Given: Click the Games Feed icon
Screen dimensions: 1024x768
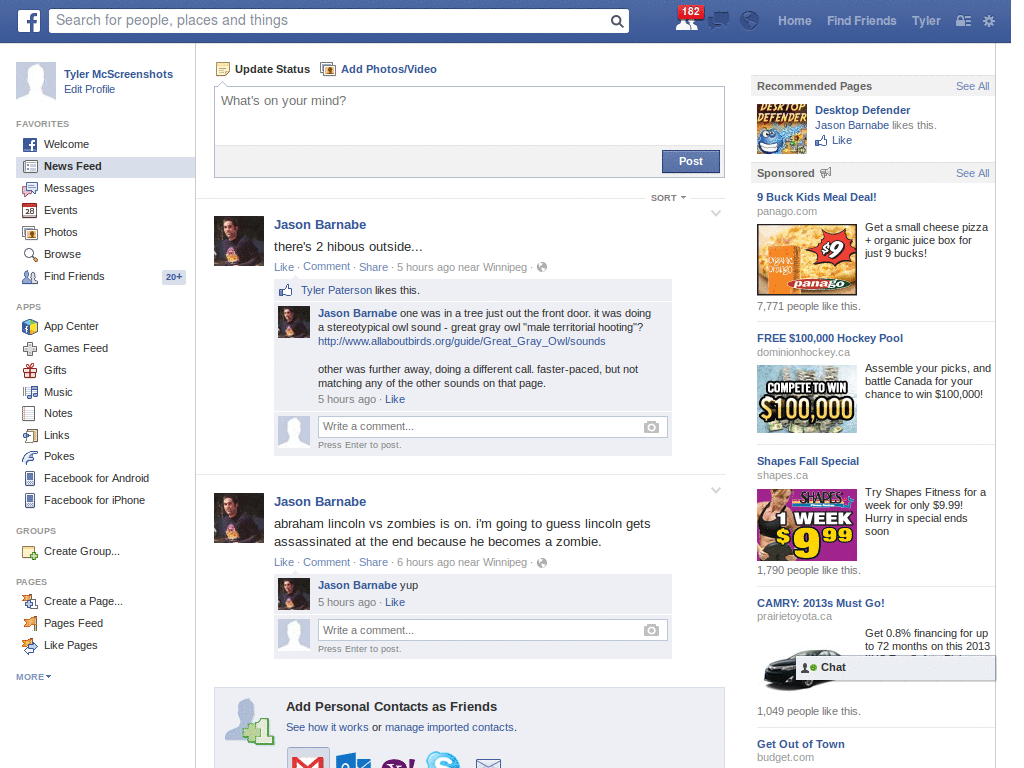Looking at the screenshot, I should pos(30,349).
